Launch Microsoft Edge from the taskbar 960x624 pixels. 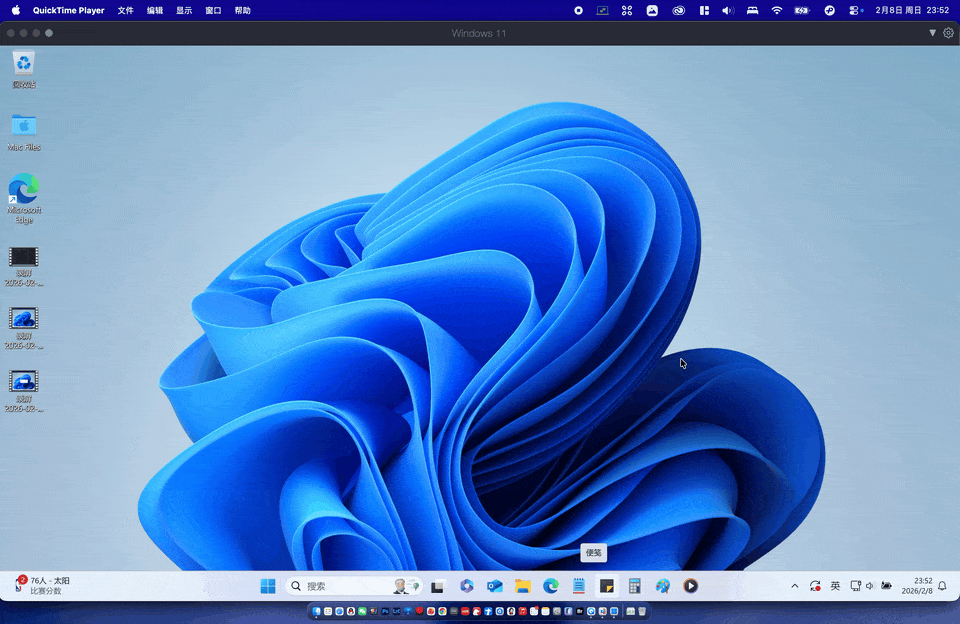550,586
